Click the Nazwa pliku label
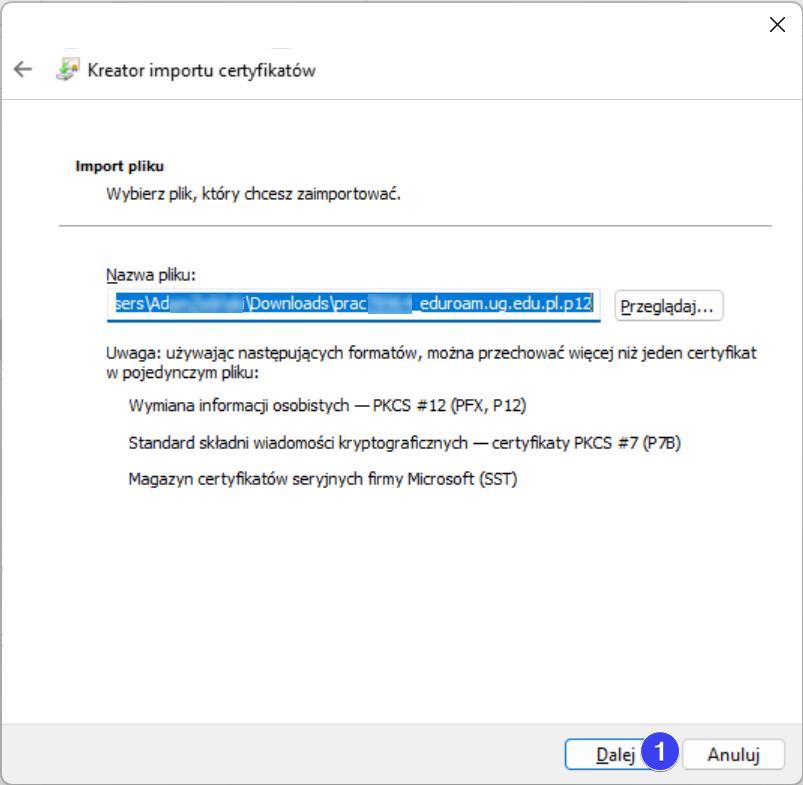The image size is (803, 785). click(x=150, y=275)
